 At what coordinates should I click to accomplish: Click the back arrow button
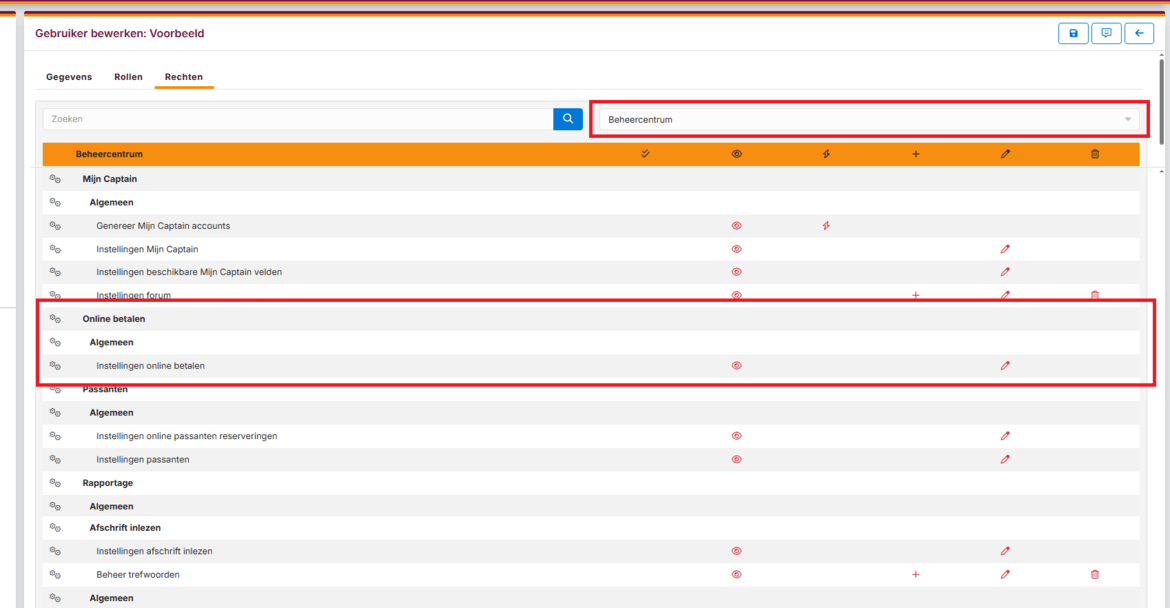click(x=1139, y=34)
